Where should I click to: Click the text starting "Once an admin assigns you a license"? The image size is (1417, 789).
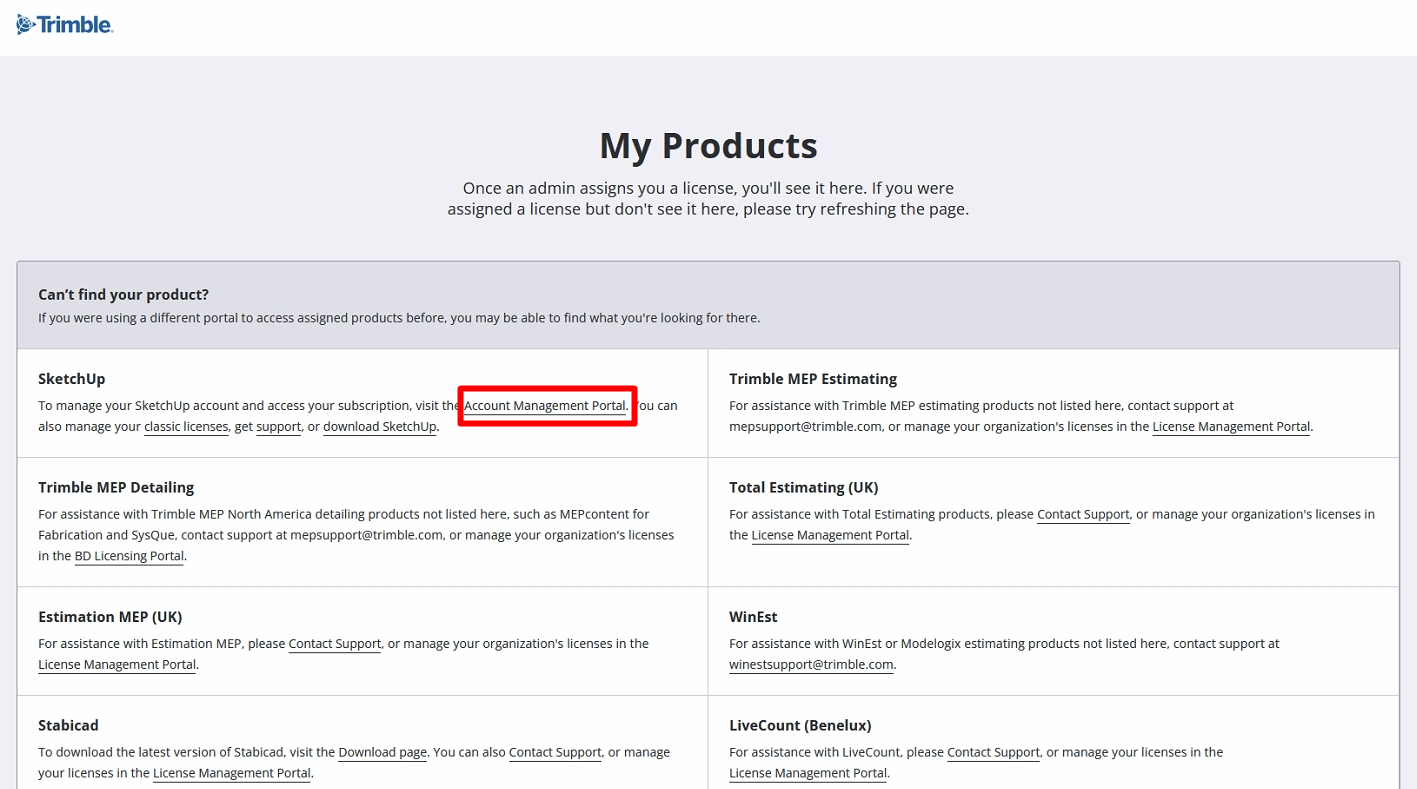coord(708,199)
